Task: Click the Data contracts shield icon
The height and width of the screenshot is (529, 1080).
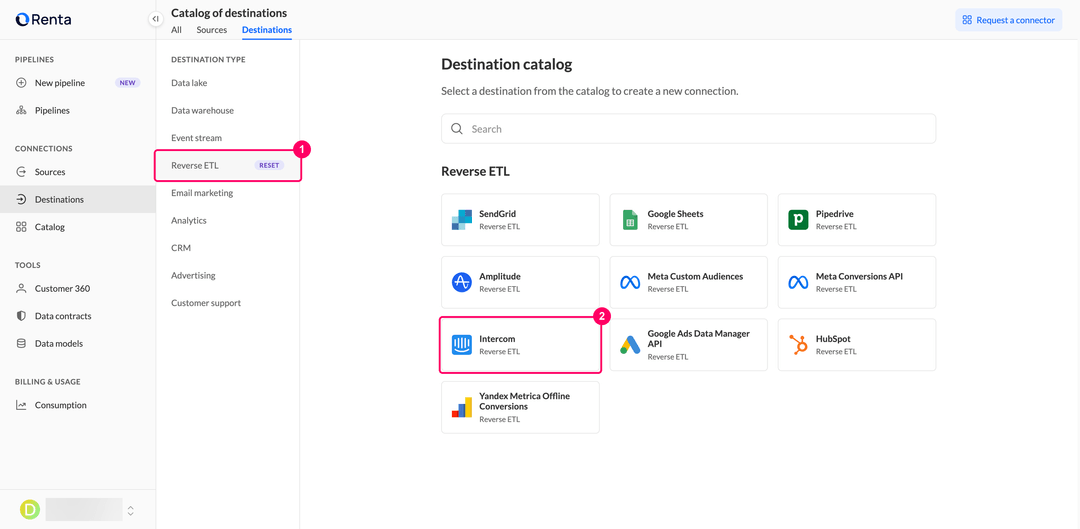Action: [21, 316]
